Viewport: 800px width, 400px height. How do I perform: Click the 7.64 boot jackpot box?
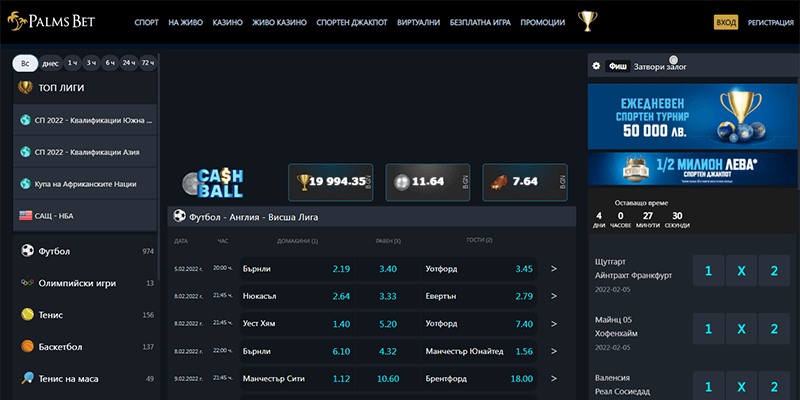(x=525, y=182)
